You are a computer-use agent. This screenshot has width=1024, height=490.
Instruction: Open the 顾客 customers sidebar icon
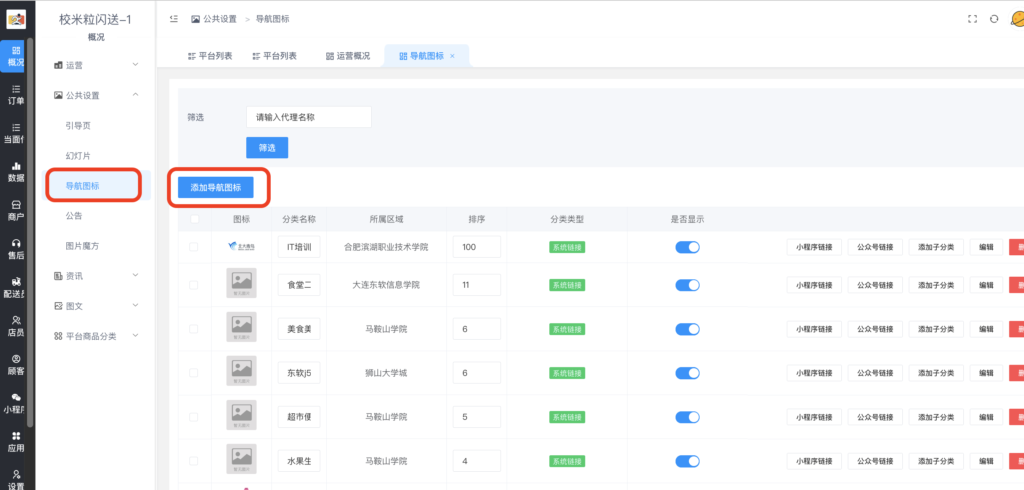[x=16, y=365]
